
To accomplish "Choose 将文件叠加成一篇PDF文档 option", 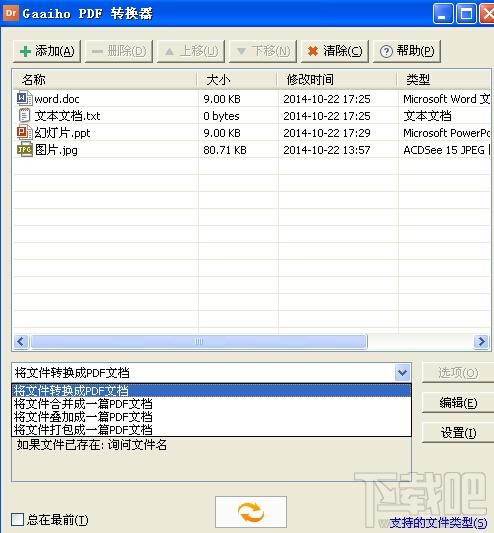I will (x=211, y=417).
